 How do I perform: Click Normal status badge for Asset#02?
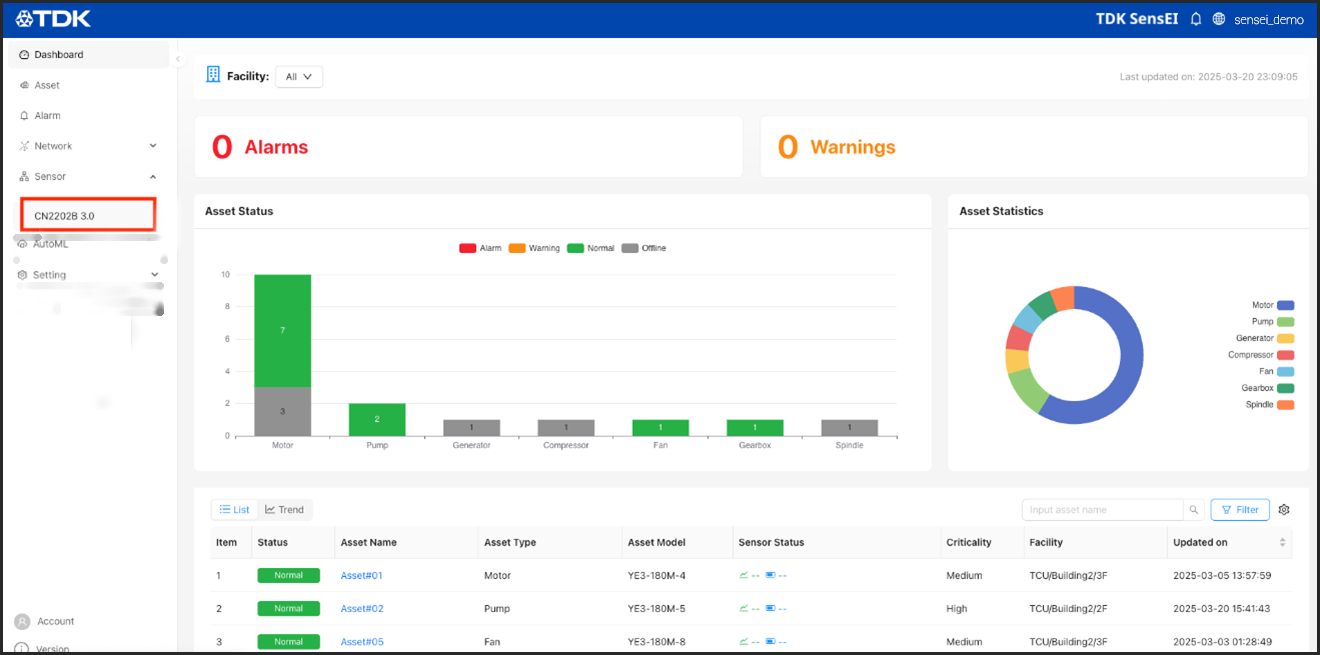[x=289, y=609]
